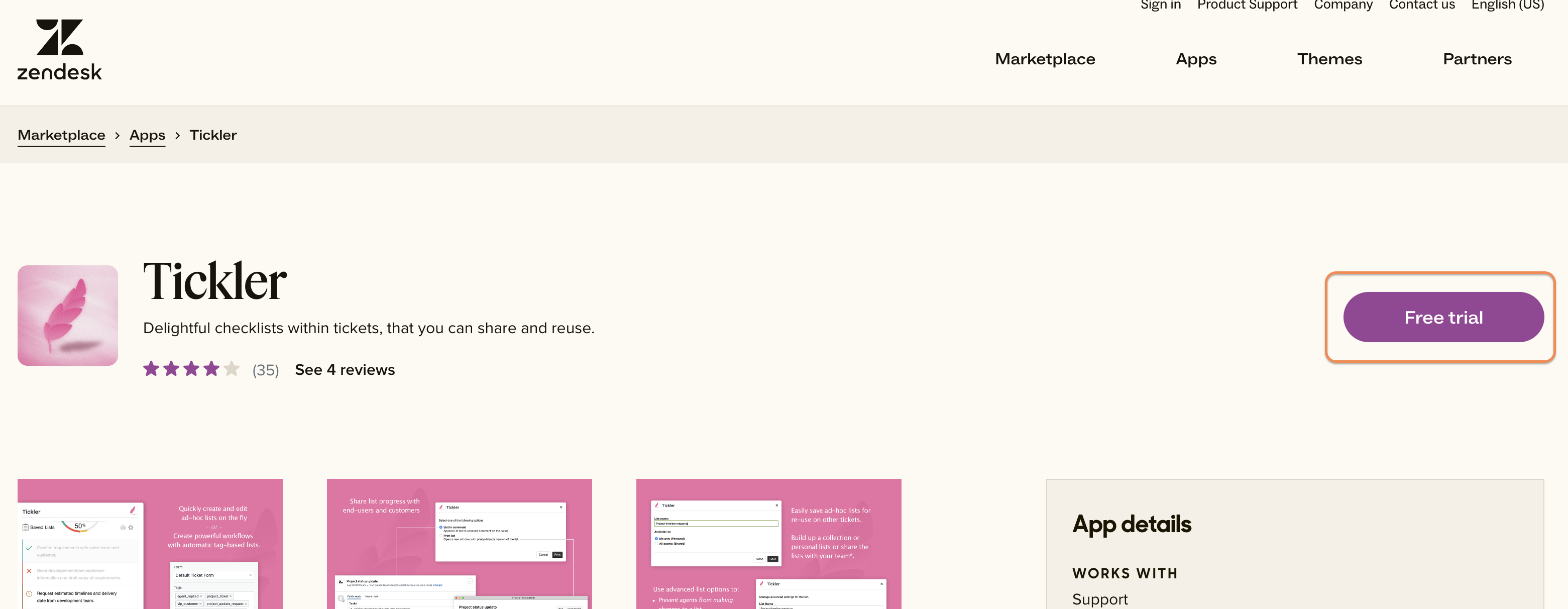Click the (35) rating count
Viewport: 1568px width, 609px height.
tap(265, 370)
